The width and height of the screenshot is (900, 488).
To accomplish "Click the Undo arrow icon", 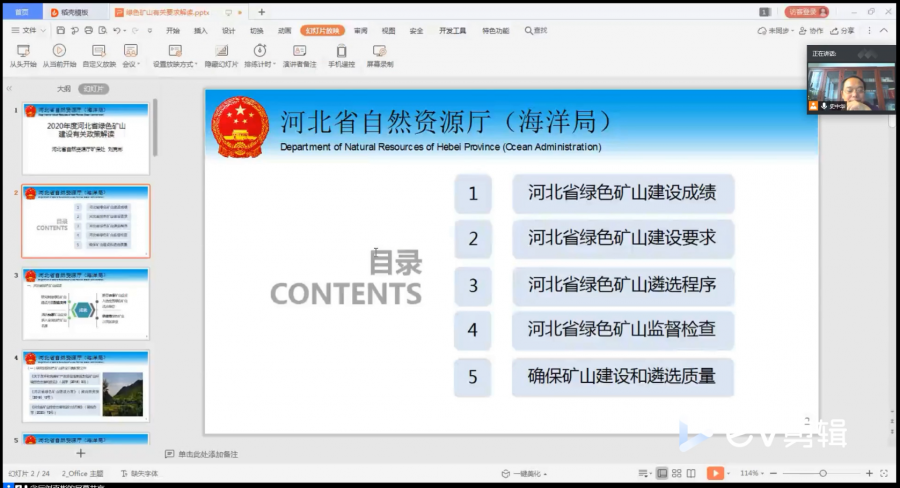I will point(117,30).
